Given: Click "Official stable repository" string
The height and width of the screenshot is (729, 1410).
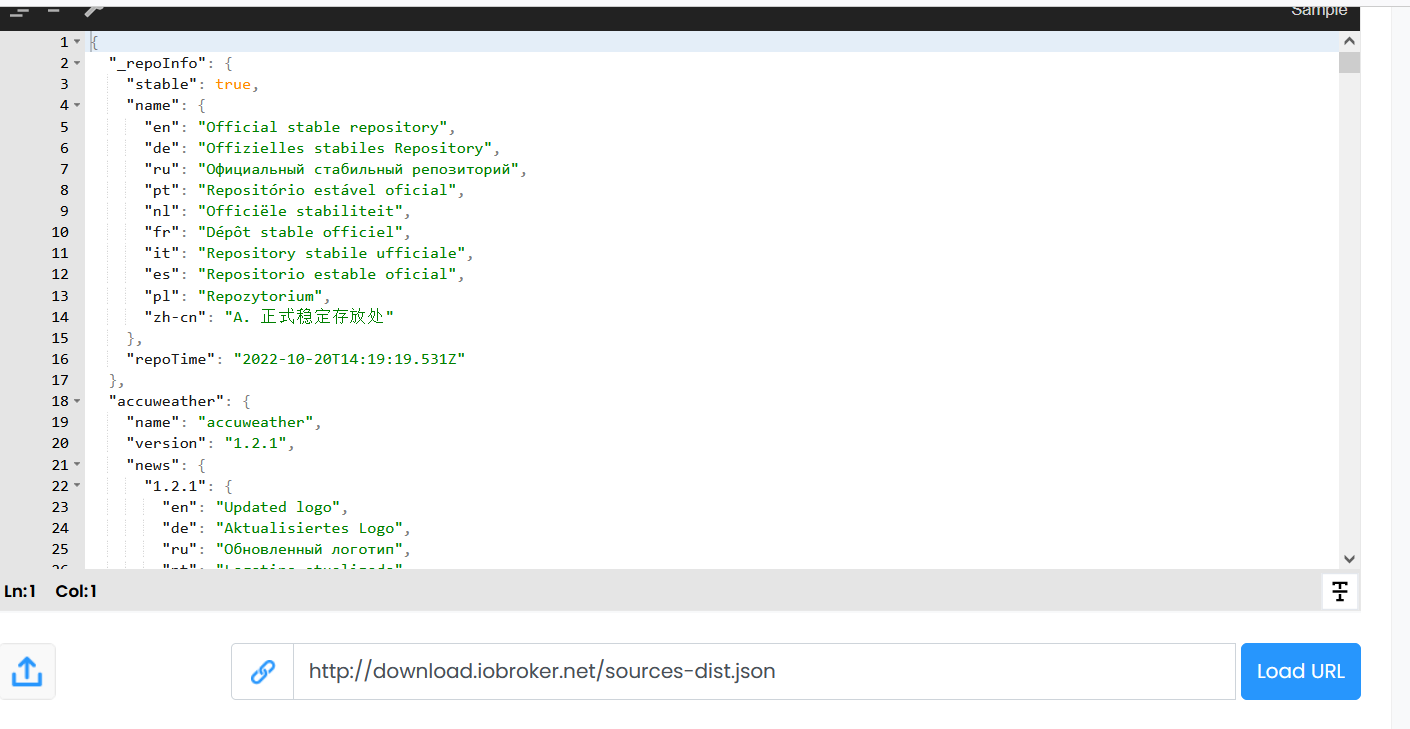Looking at the screenshot, I should tap(322, 127).
